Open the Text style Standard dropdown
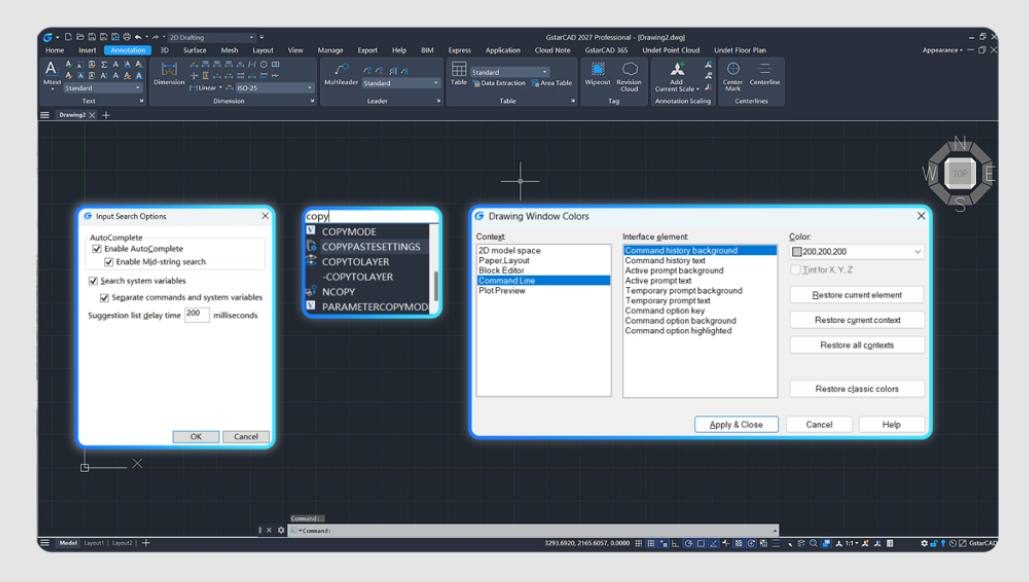The height and width of the screenshot is (582, 1029). [102, 88]
